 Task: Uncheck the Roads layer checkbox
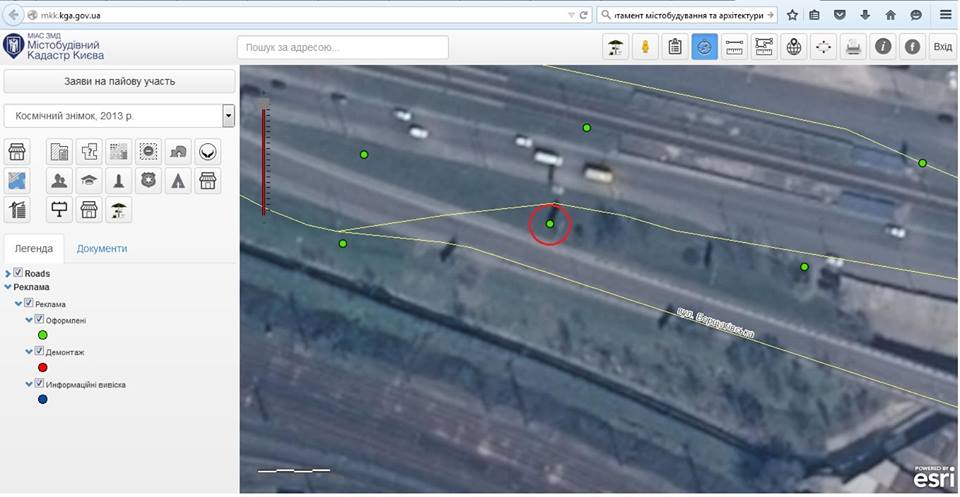click(18, 273)
